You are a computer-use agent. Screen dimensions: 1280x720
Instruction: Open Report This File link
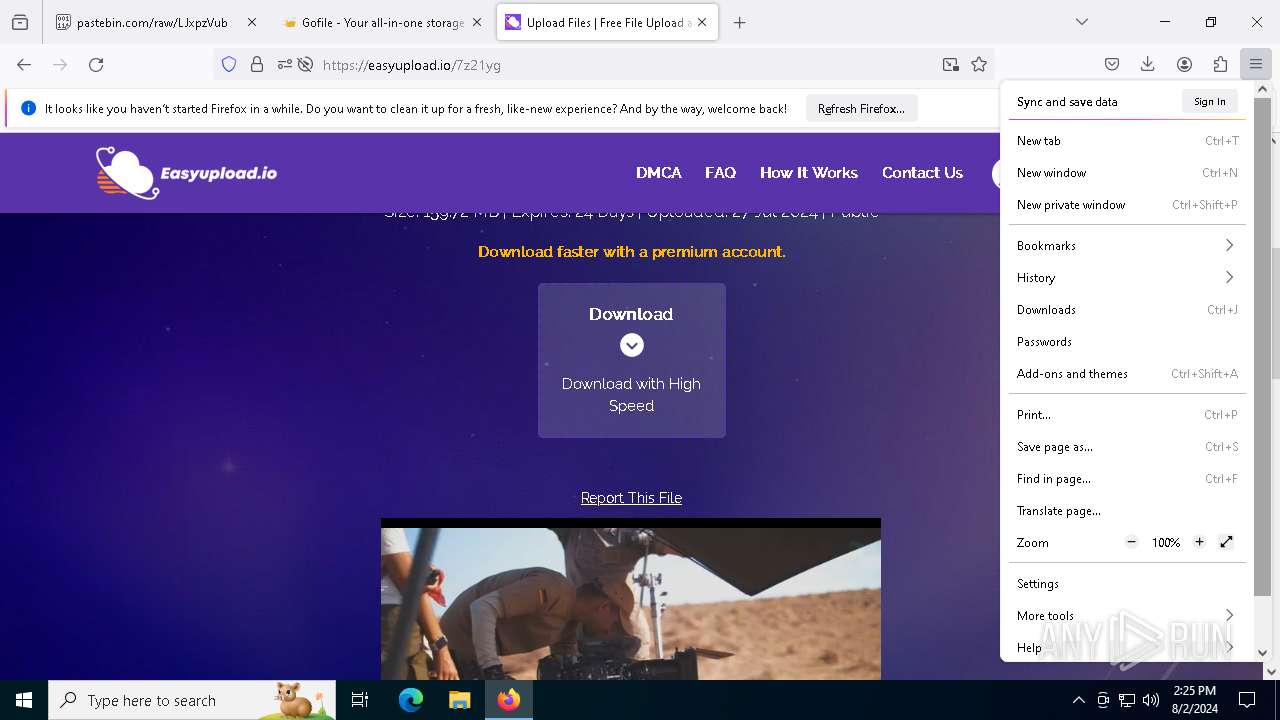631,497
